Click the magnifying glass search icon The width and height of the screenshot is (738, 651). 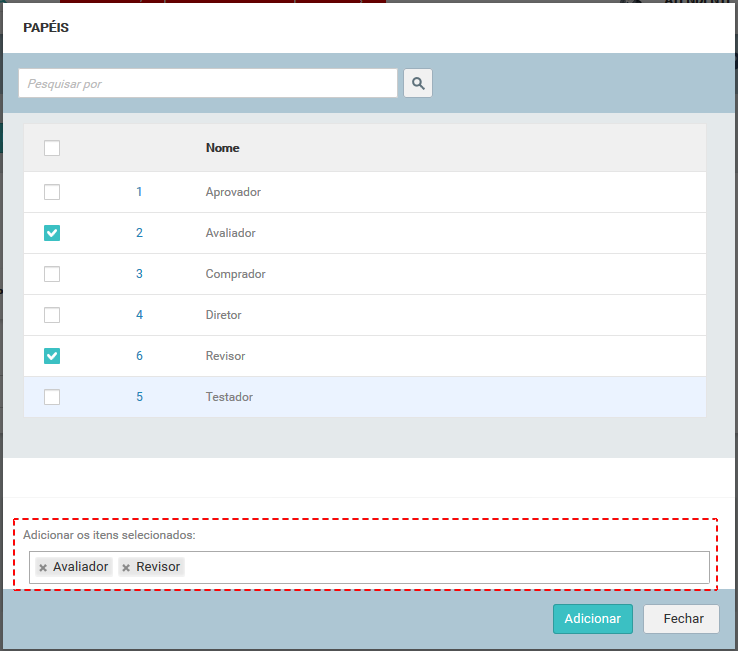tap(417, 83)
